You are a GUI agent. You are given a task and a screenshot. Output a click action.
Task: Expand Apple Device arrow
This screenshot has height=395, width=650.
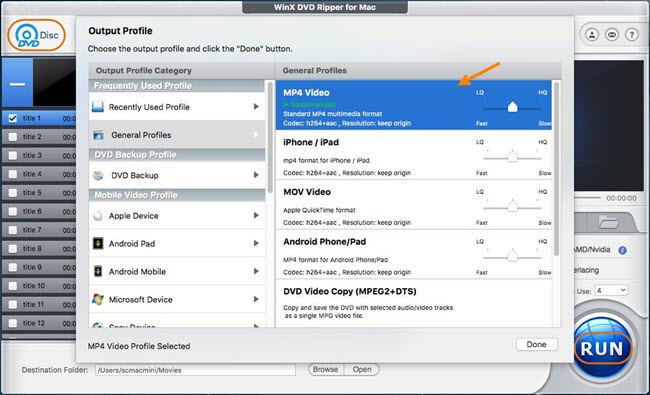[x=256, y=215]
